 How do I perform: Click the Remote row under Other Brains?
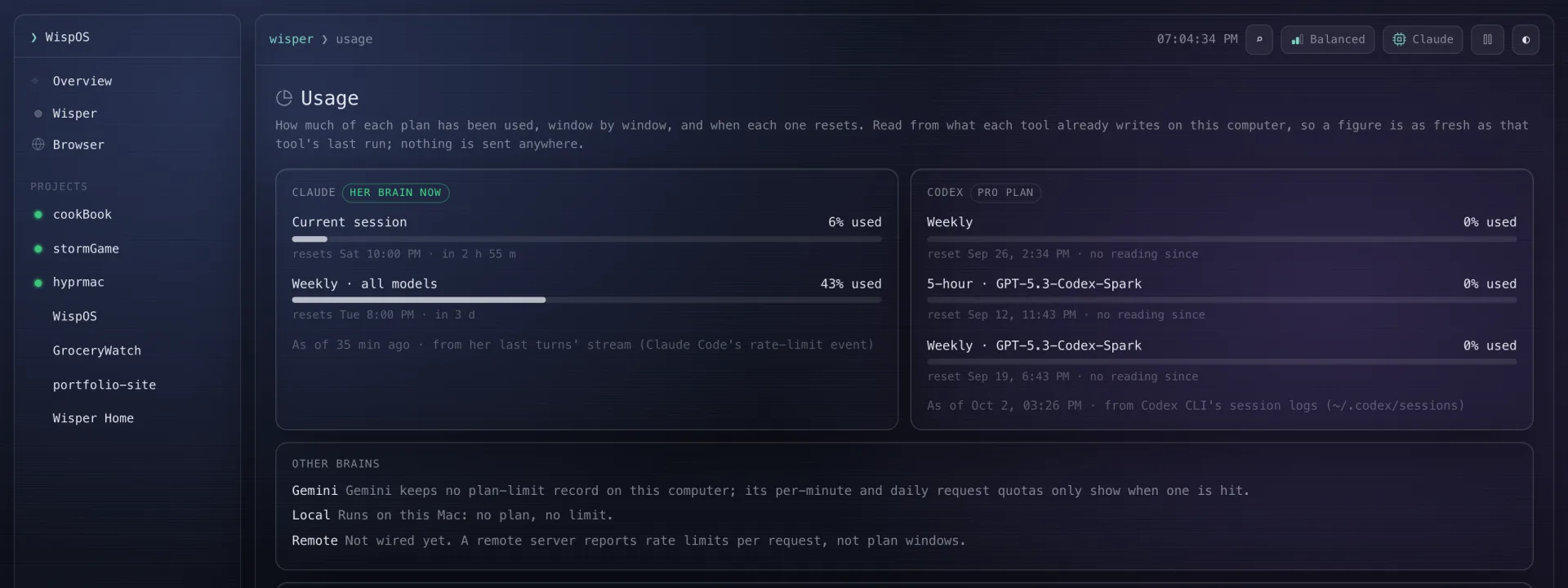[629, 541]
